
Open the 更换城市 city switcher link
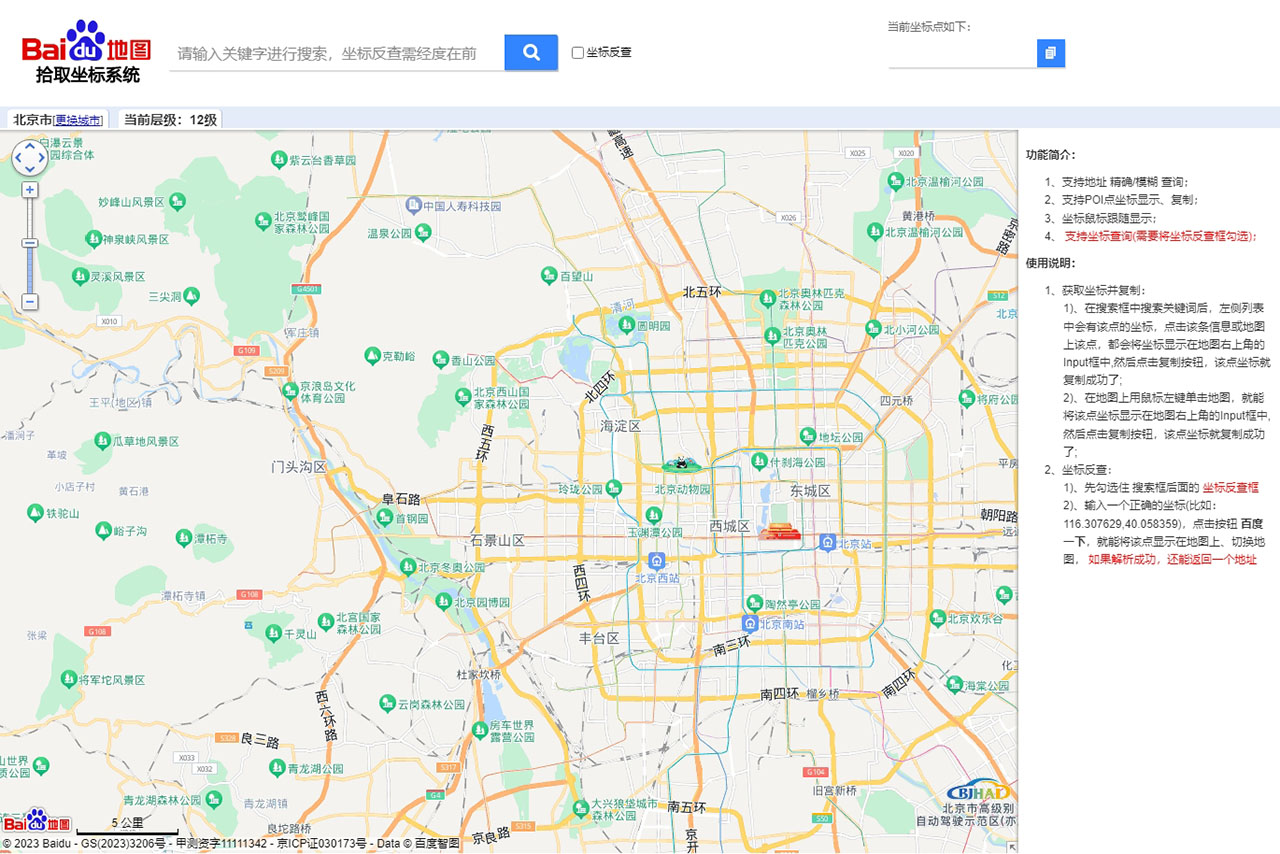80,120
